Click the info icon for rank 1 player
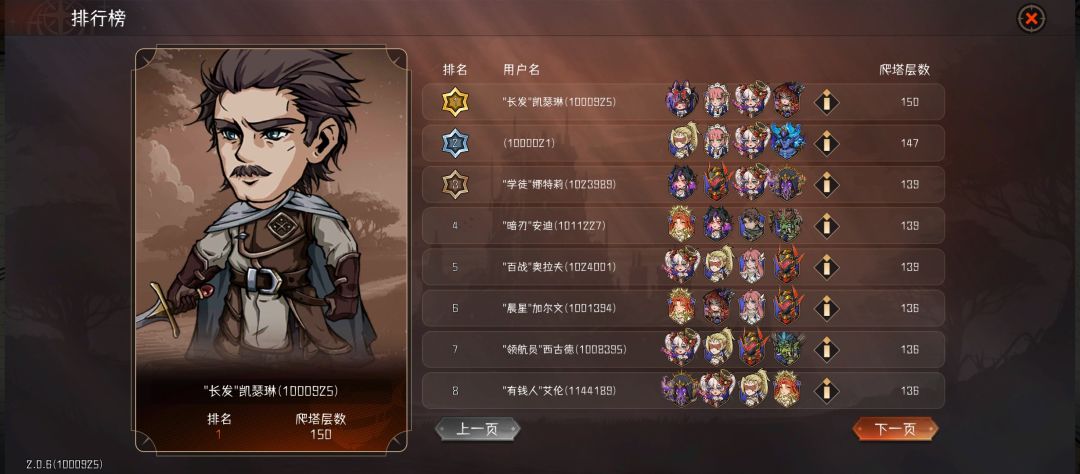The width and height of the screenshot is (1080, 474). pyautogui.click(x=826, y=102)
